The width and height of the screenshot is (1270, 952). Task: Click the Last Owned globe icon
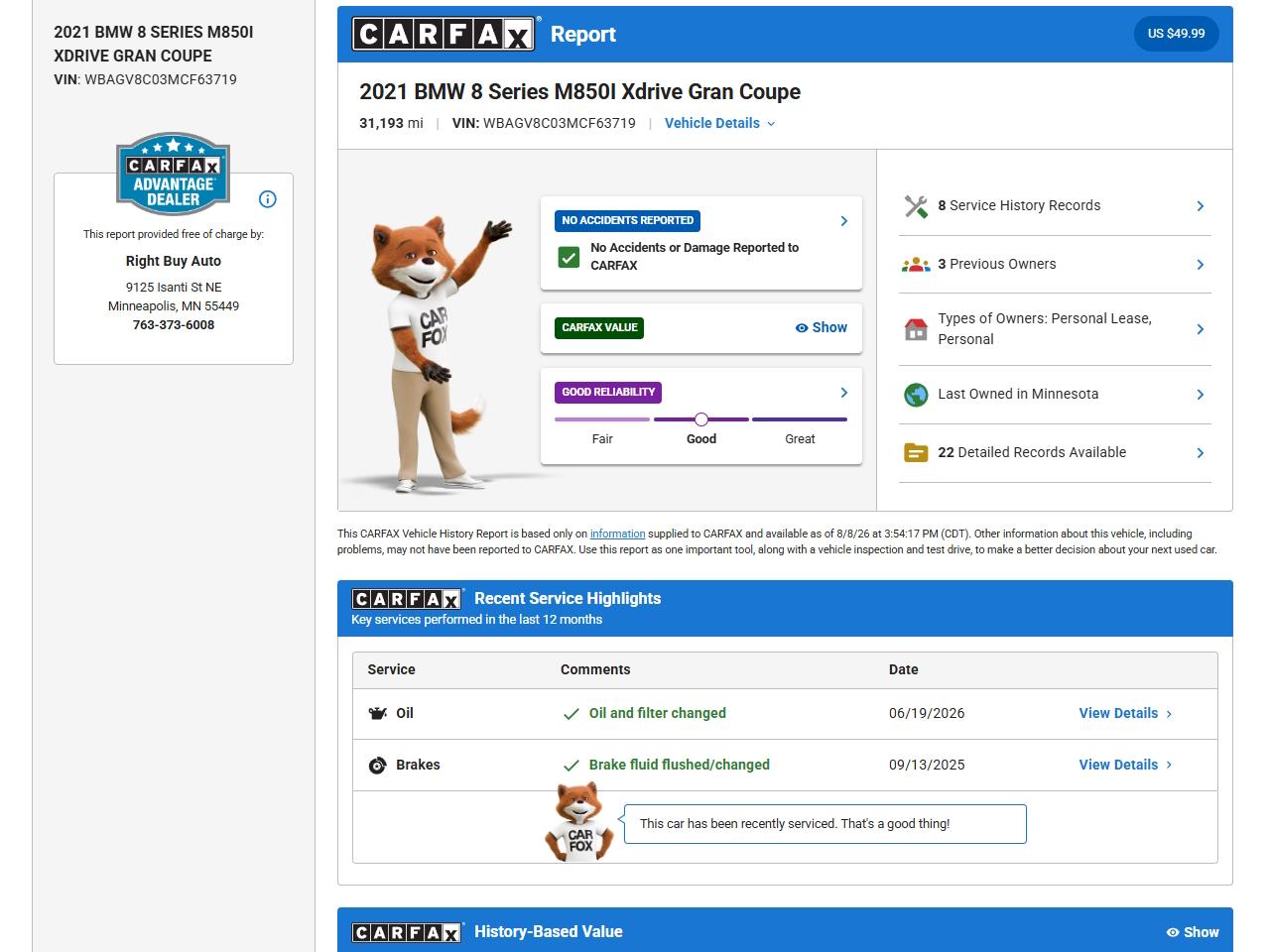pyautogui.click(x=916, y=395)
